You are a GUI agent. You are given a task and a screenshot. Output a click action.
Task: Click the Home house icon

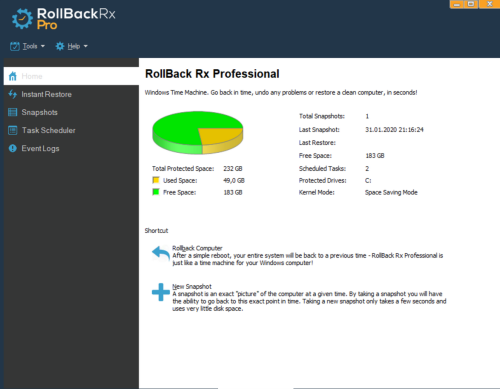click(13, 76)
